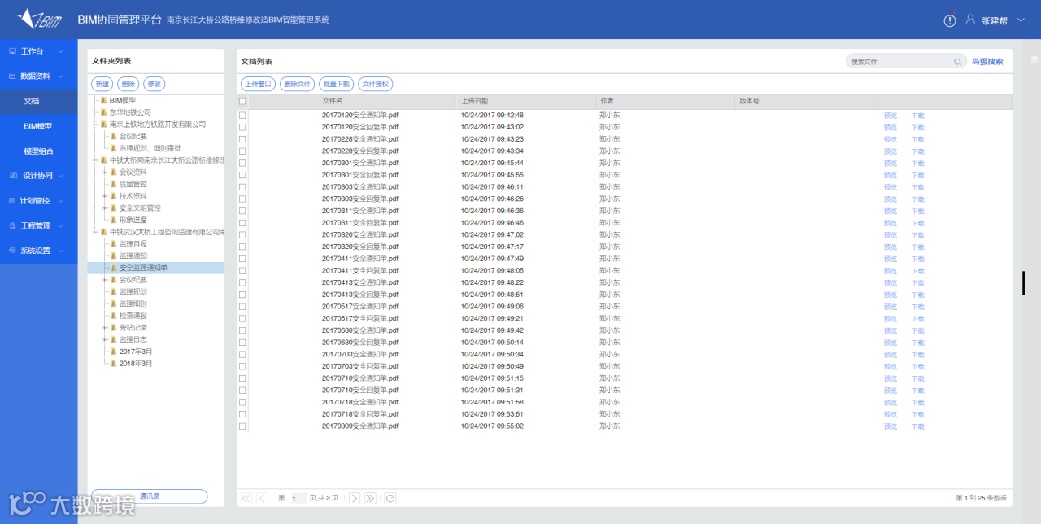
Task: Select the 2018年3月 tree folder
Action: tap(135, 363)
